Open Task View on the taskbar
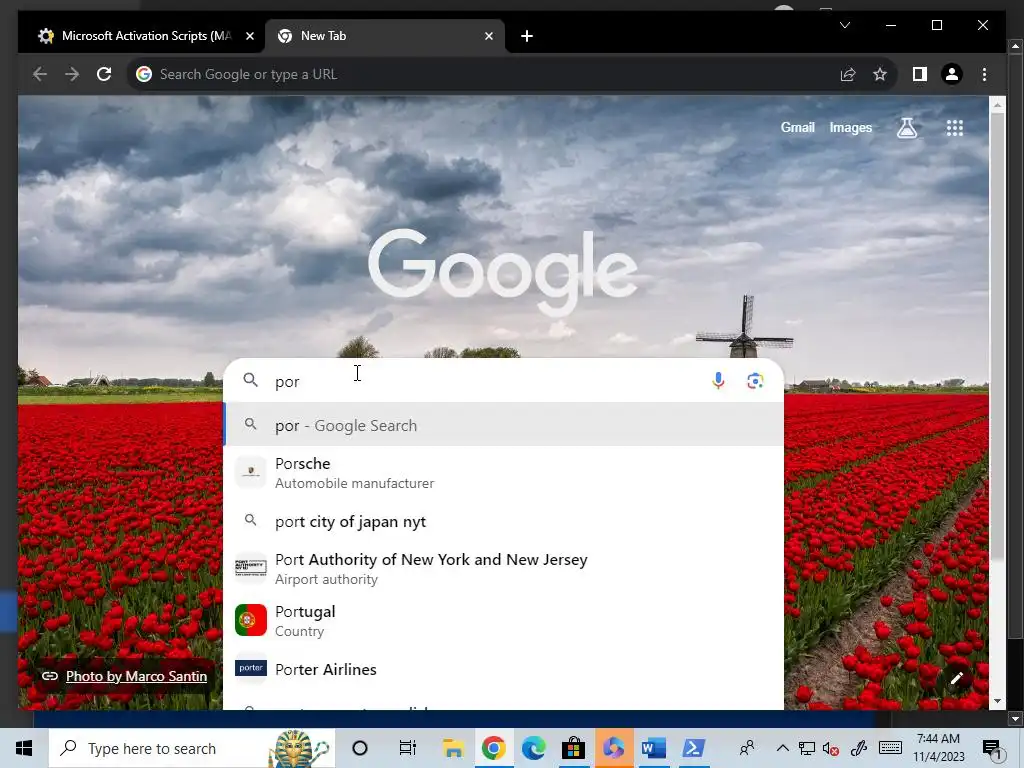This screenshot has height=768, width=1024. [x=408, y=748]
